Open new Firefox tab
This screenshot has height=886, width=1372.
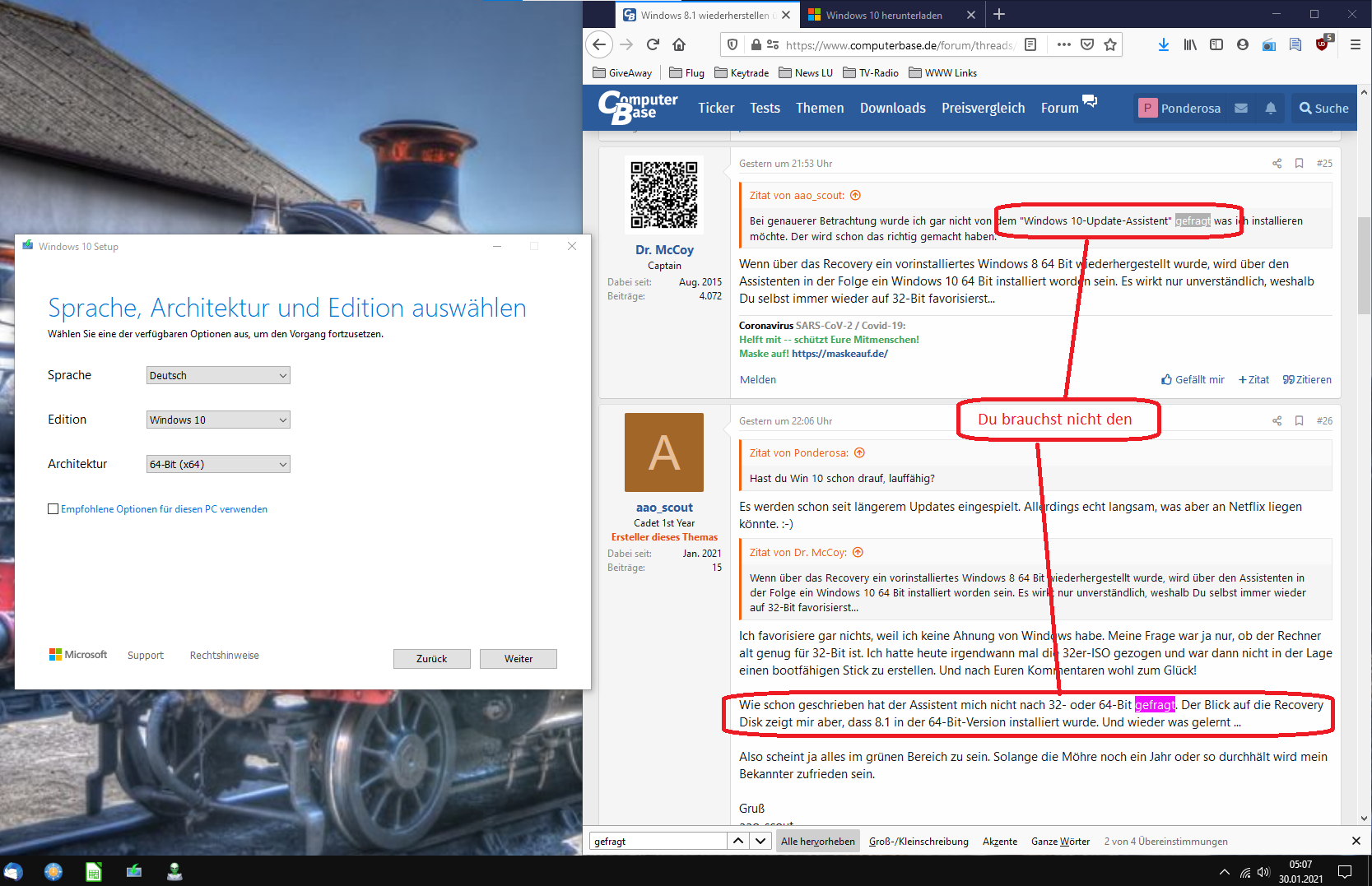[999, 14]
